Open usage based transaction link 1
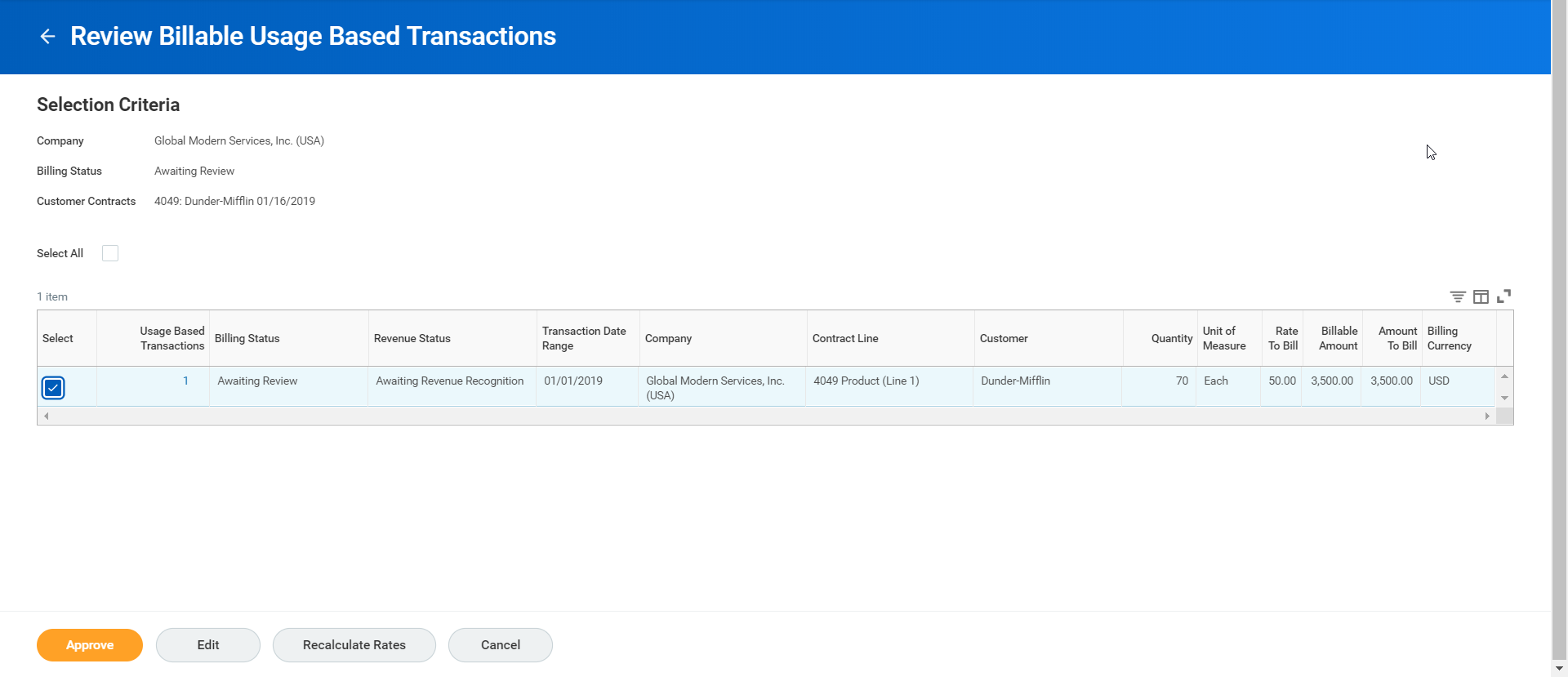This screenshot has width=1568, height=677. 185,381
